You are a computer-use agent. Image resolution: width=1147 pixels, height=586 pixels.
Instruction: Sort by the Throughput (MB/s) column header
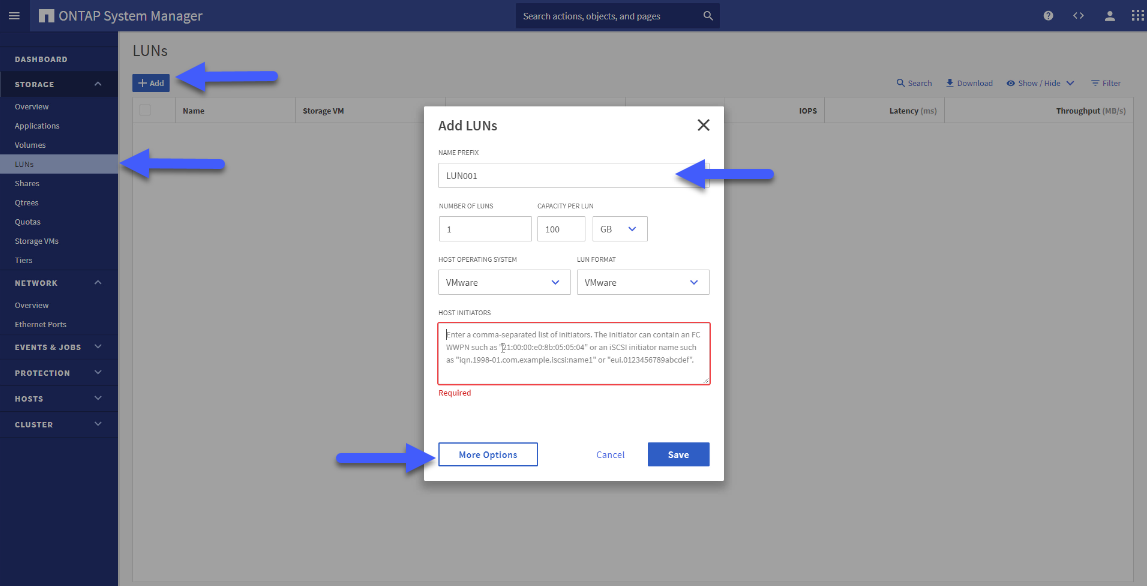click(x=1091, y=111)
